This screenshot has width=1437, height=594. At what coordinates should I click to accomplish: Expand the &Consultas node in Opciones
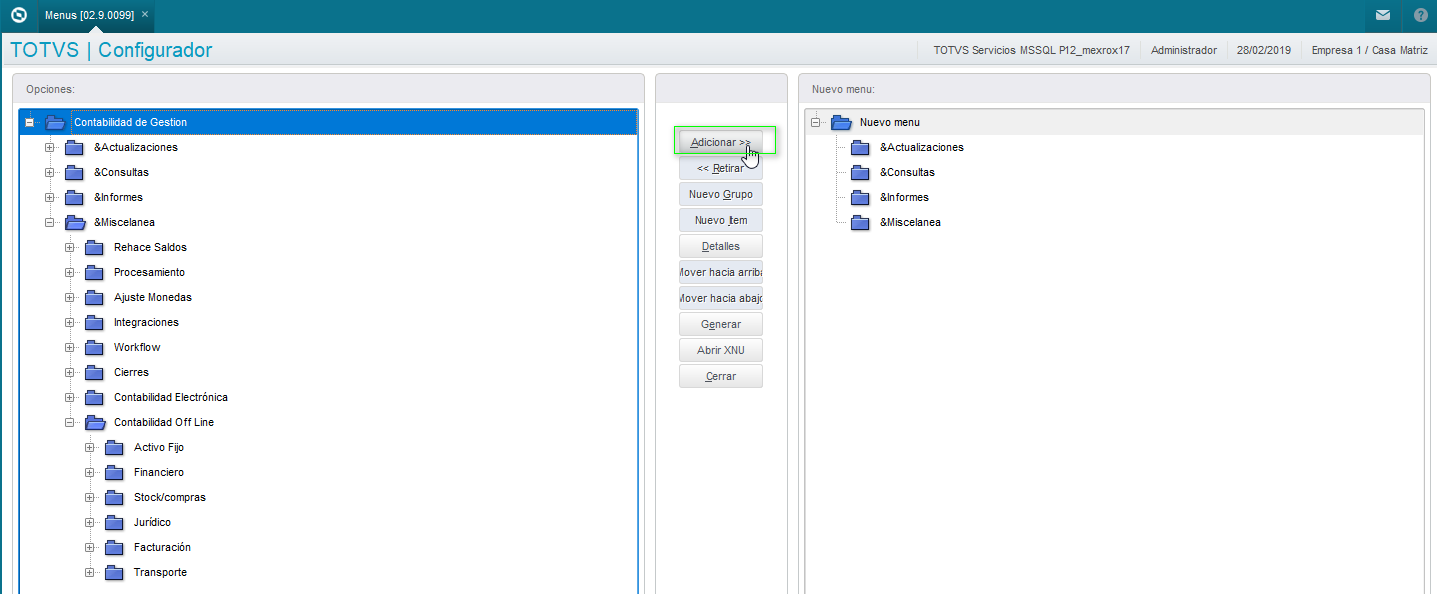click(50, 172)
